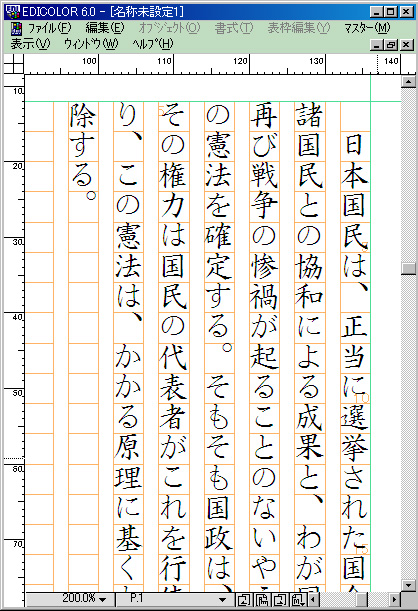Open the 編集(E) menu
Screen dimensions: 418x611
coord(105,28)
